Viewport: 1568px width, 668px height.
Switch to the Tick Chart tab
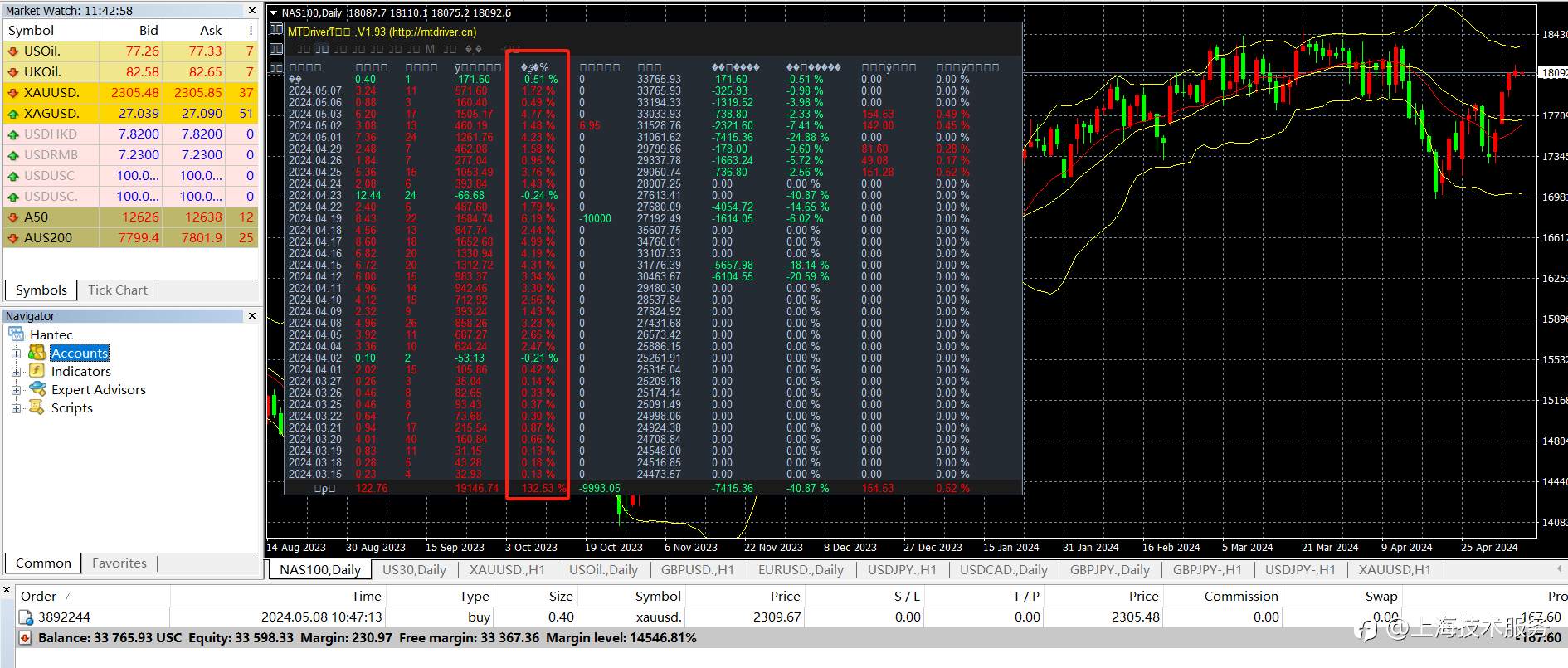coord(118,290)
